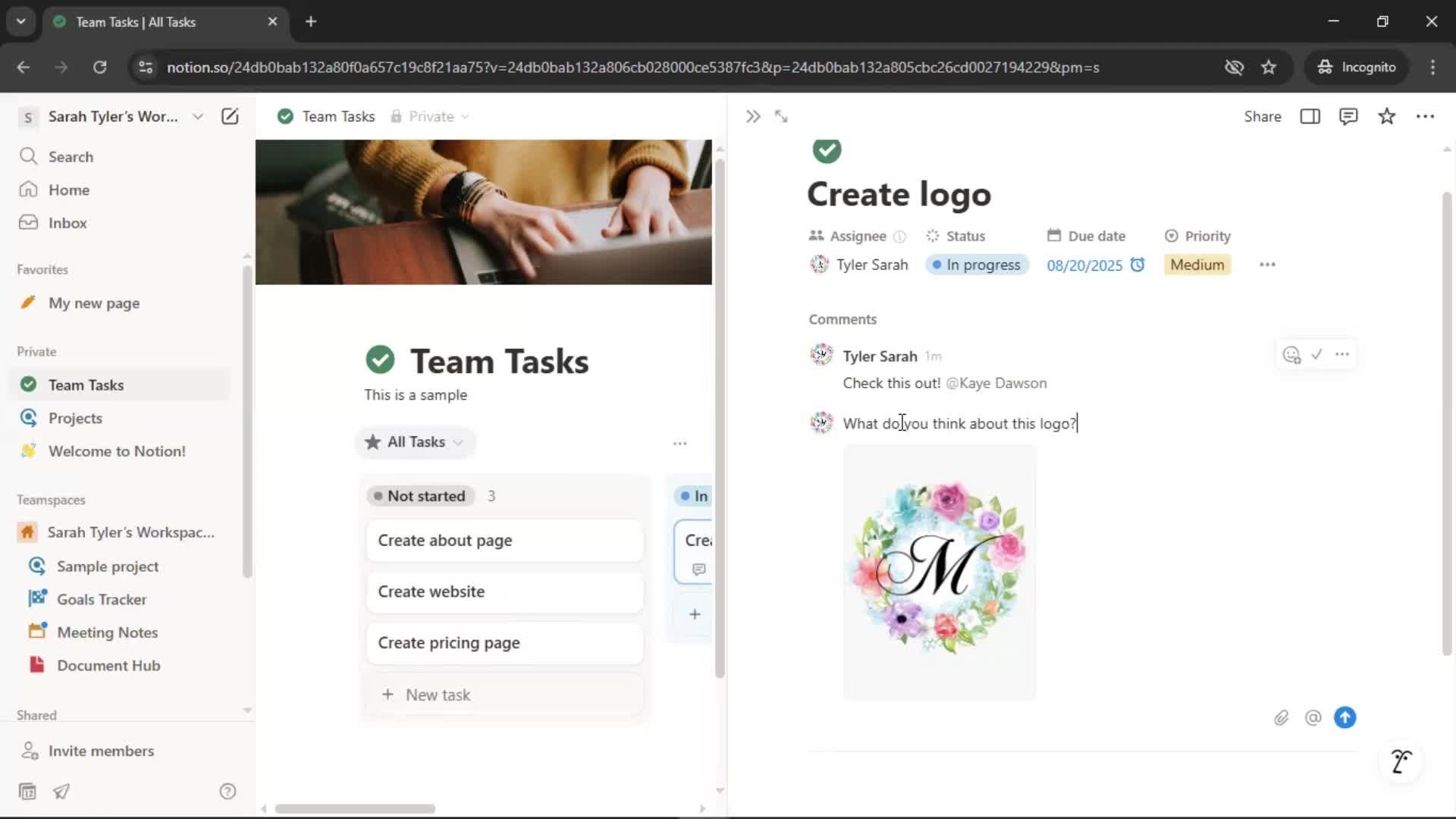Open Create about page task card
1456x819 pixels.
(x=505, y=541)
